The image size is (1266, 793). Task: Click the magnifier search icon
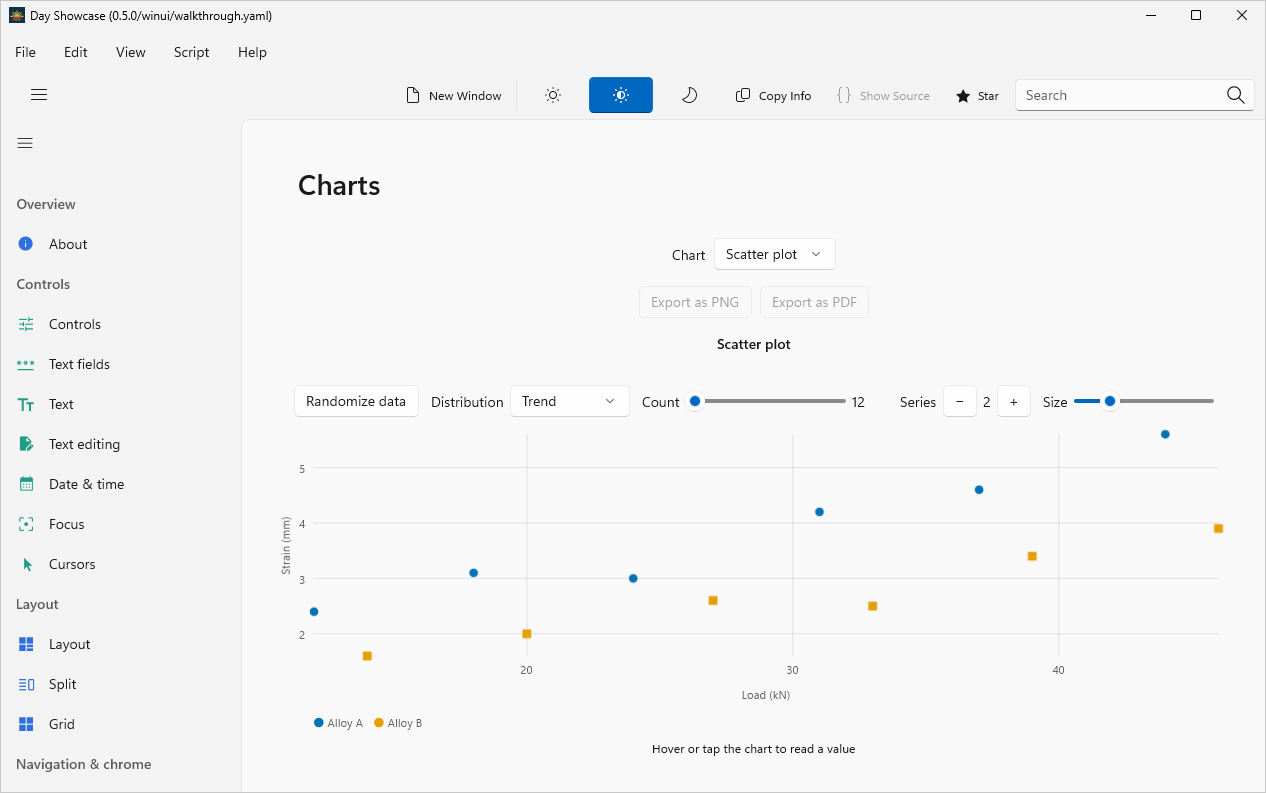pyautogui.click(x=1236, y=95)
